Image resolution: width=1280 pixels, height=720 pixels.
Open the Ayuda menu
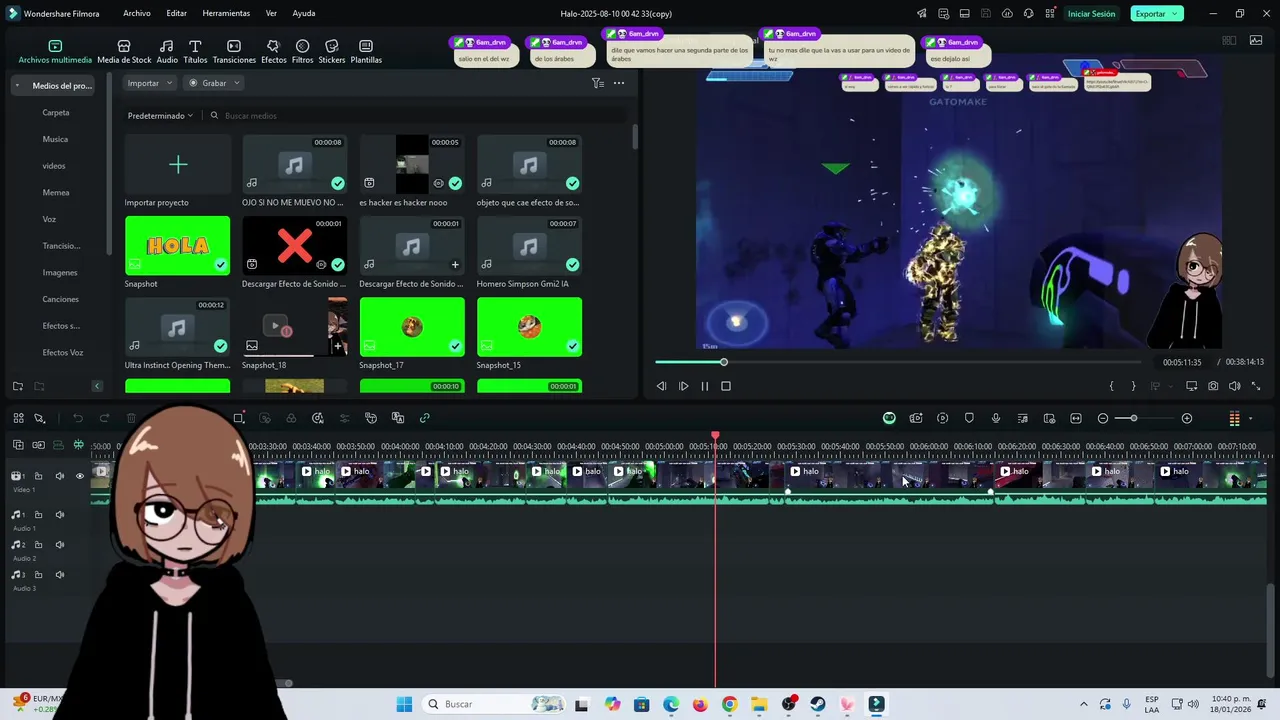coord(304,14)
